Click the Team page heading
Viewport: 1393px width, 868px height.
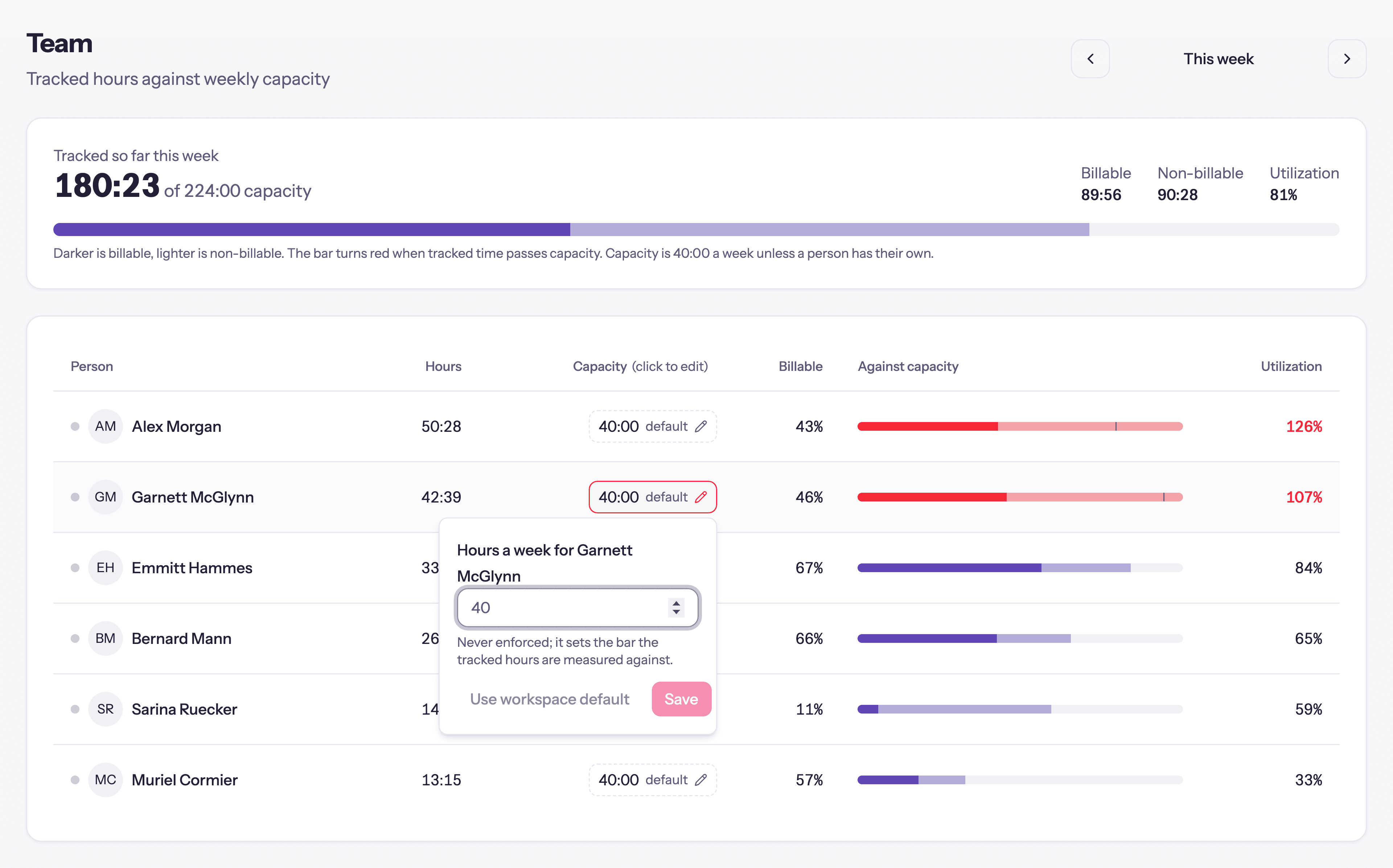pos(59,44)
